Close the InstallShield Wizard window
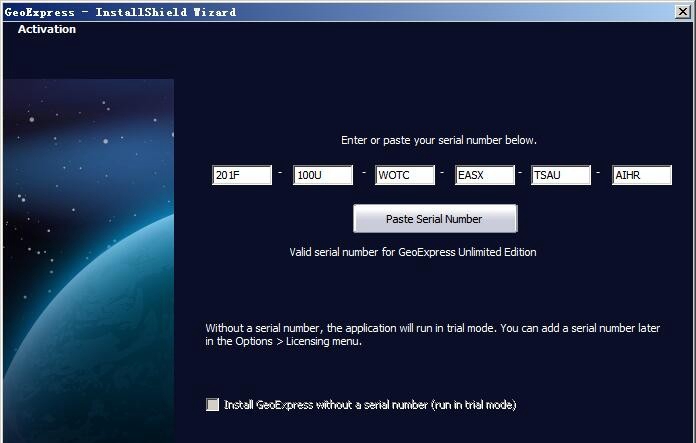The width and height of the screenshot is (696, 443). point(682,12)
